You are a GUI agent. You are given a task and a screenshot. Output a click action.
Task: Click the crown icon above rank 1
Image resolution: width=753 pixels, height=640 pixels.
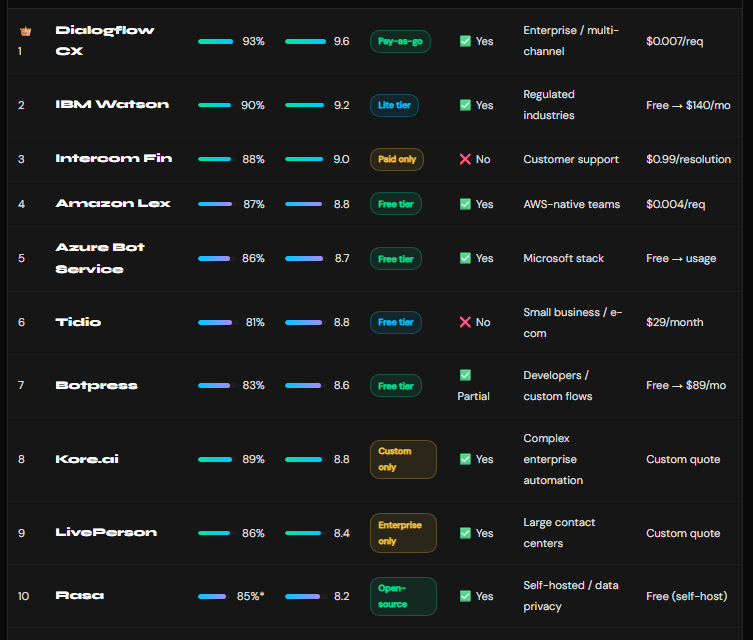tap(25, 31)
